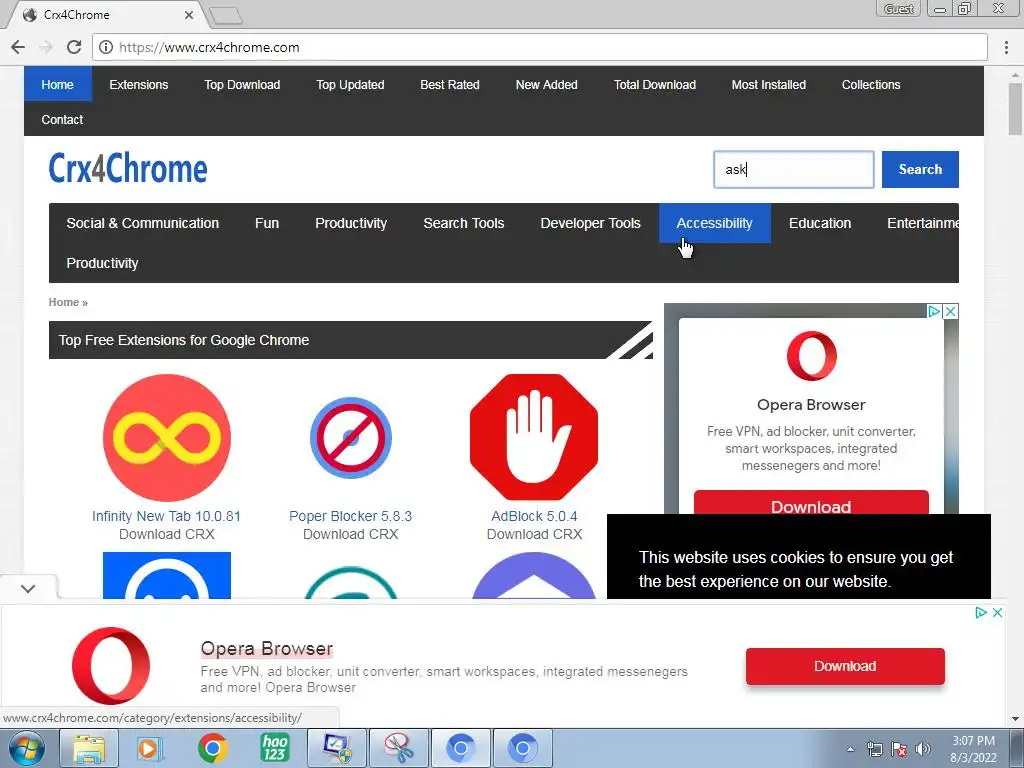Open hao123 taskbar shortcut
Viewport: 1024px width, 768px height.
click(274, 748)
